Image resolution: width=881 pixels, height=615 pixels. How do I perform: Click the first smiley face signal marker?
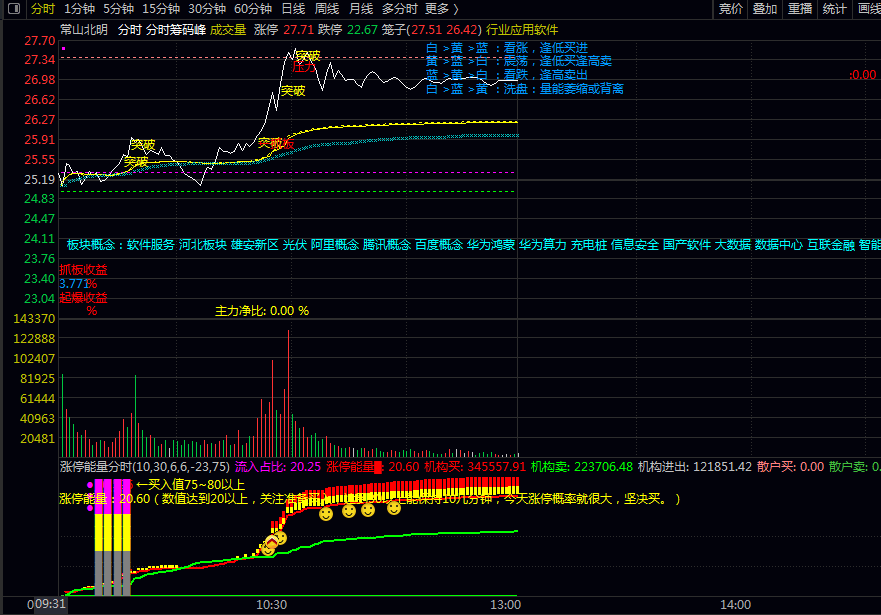(x=268, y=547)
